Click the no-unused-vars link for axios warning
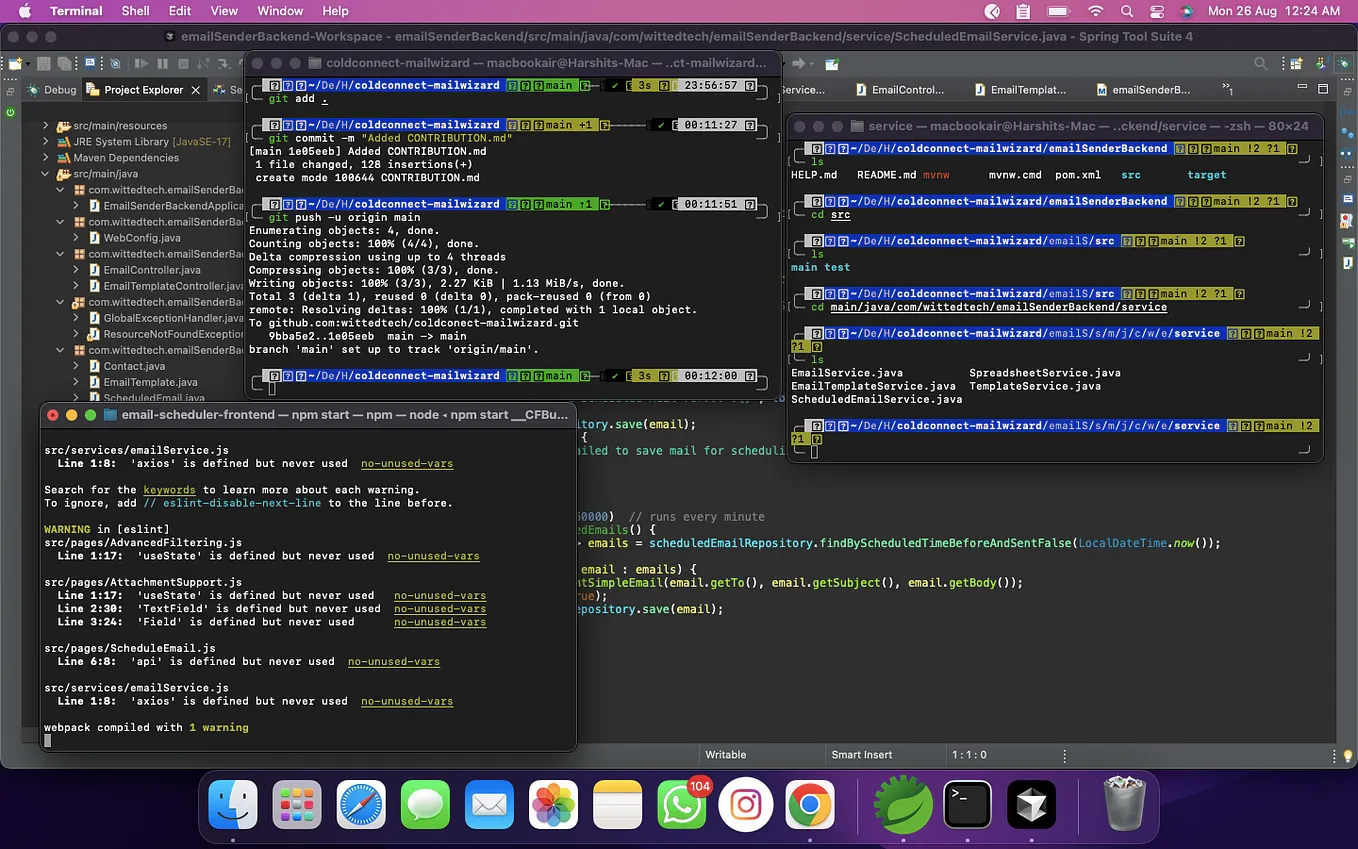Image resolution: width=1358 pixels, height=849 pixels. tap(406, 463)
